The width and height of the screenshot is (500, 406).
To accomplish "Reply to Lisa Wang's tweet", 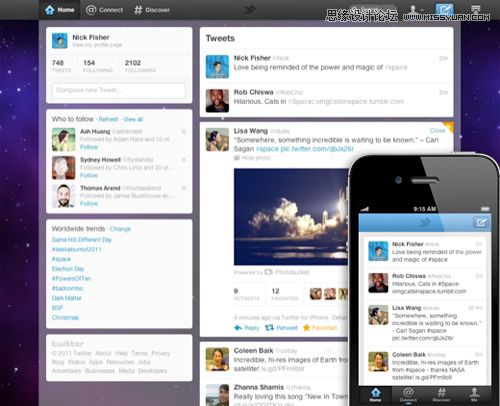I will click(247, 328).
